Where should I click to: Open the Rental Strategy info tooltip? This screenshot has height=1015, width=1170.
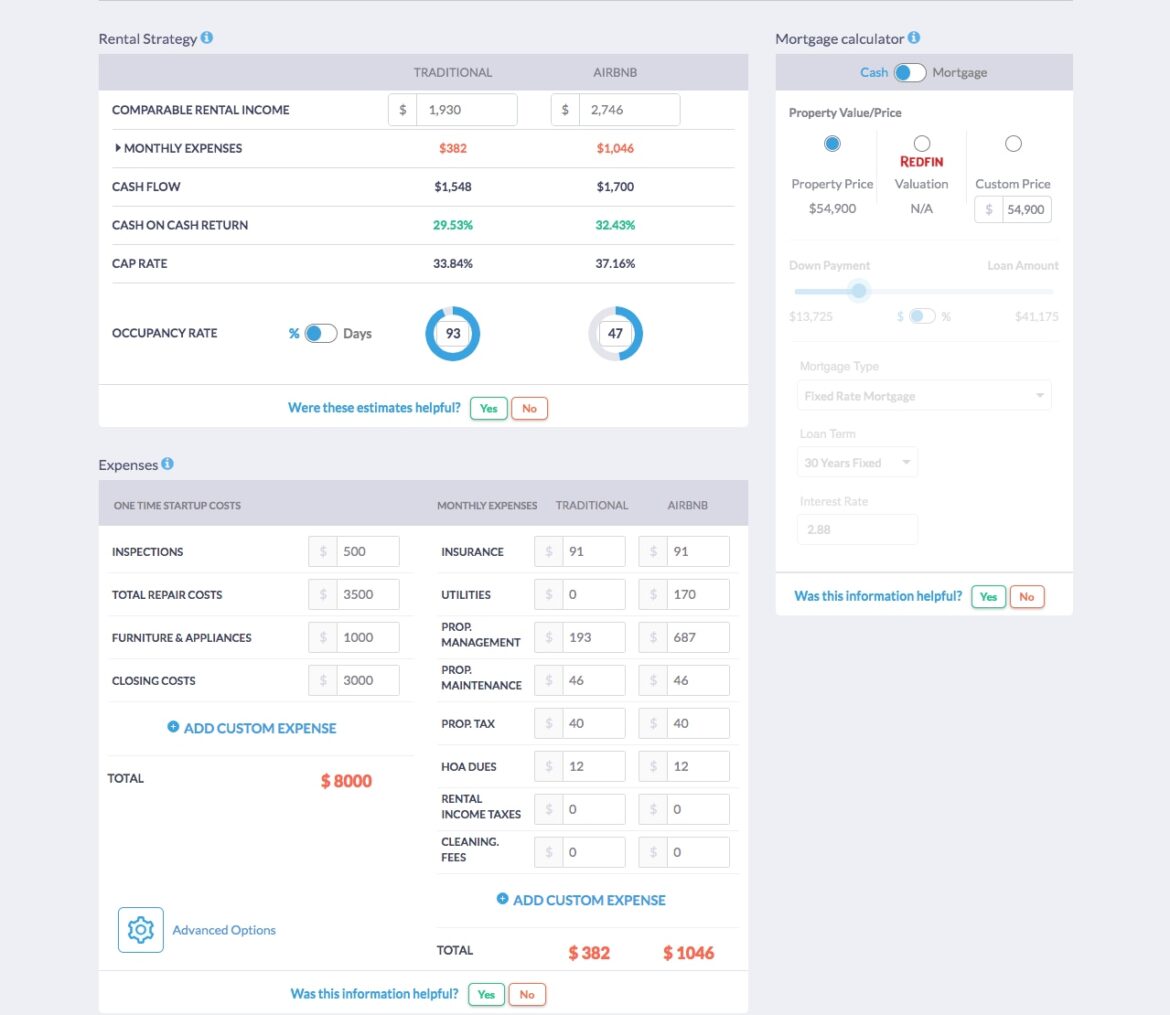(x=207, y=38)
